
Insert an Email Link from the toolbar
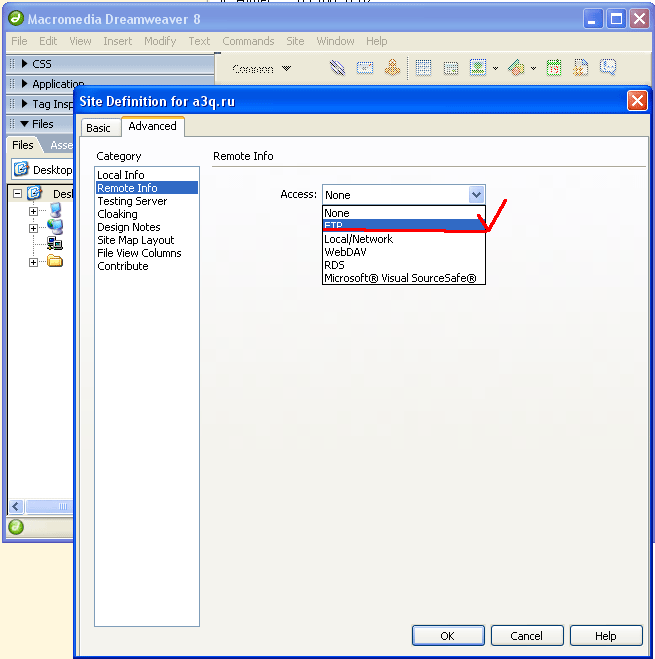(x=364, y=68)
